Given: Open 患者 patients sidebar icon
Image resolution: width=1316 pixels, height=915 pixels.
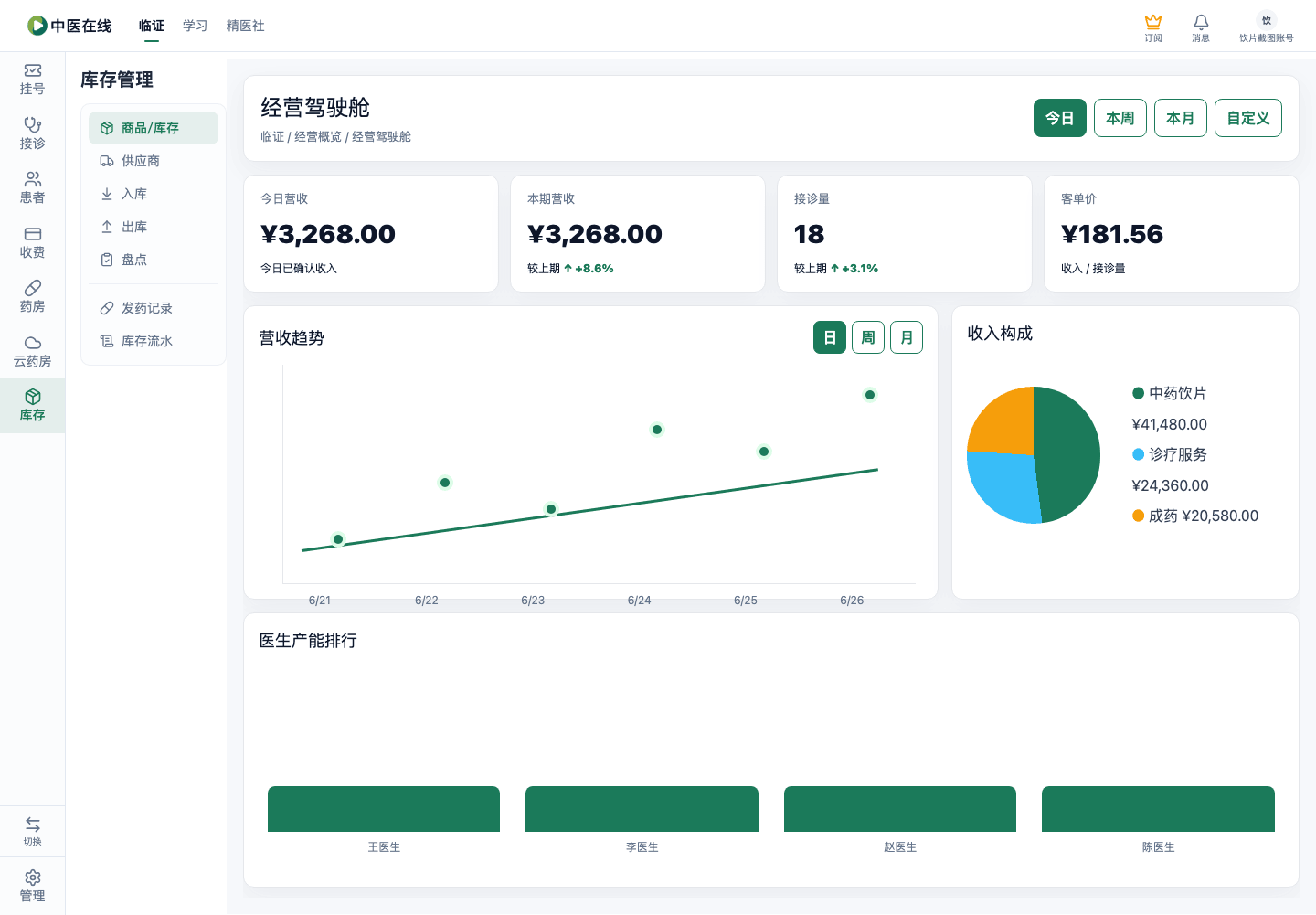Looking at the screenshot, I should pyautogui.click(x=32, y=188).
